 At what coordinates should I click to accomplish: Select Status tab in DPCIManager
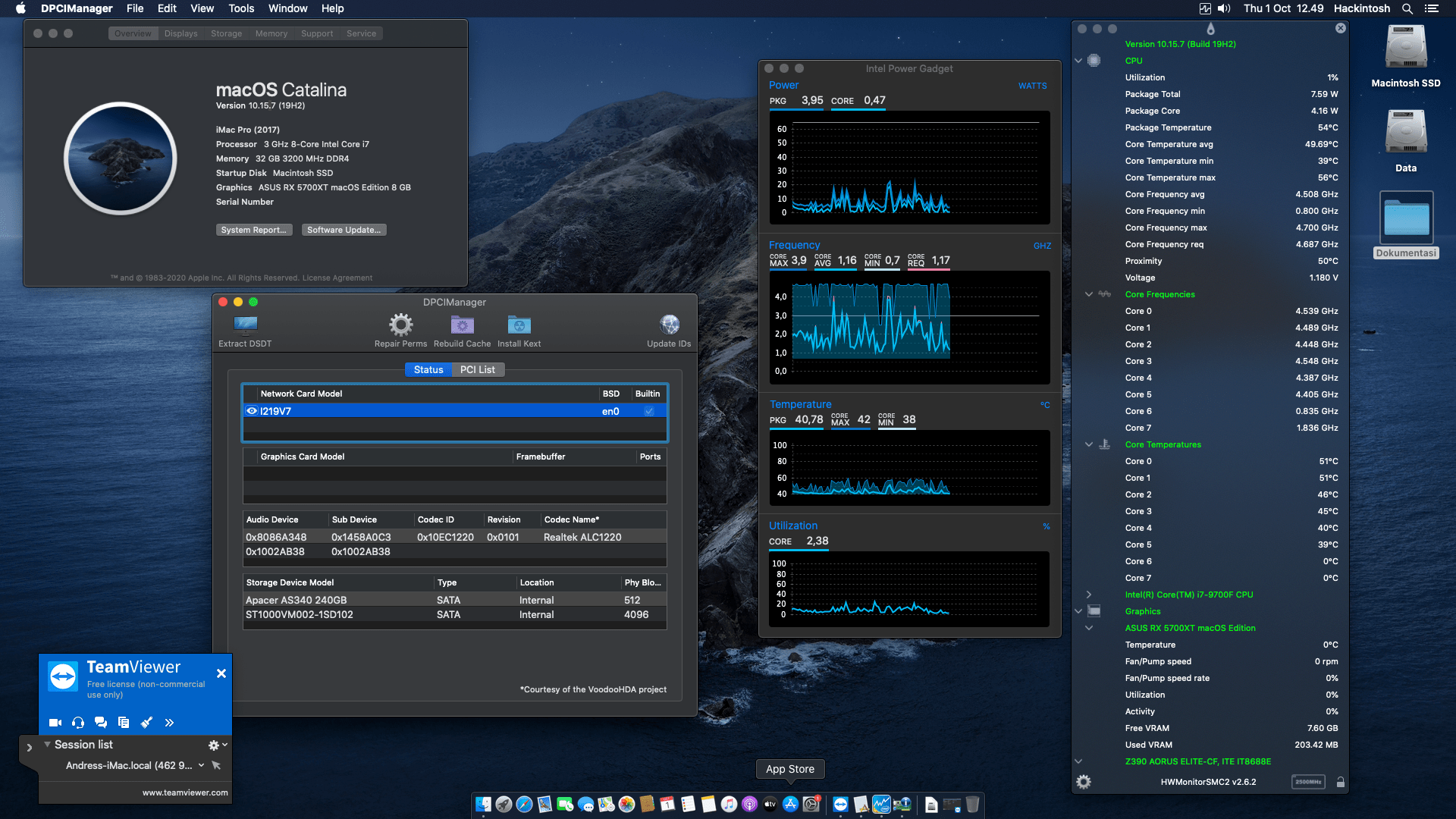tap(428, 370)
